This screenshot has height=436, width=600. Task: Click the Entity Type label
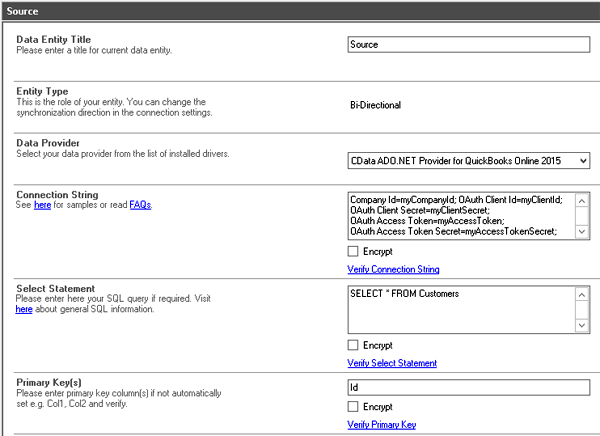pos(42,91)
